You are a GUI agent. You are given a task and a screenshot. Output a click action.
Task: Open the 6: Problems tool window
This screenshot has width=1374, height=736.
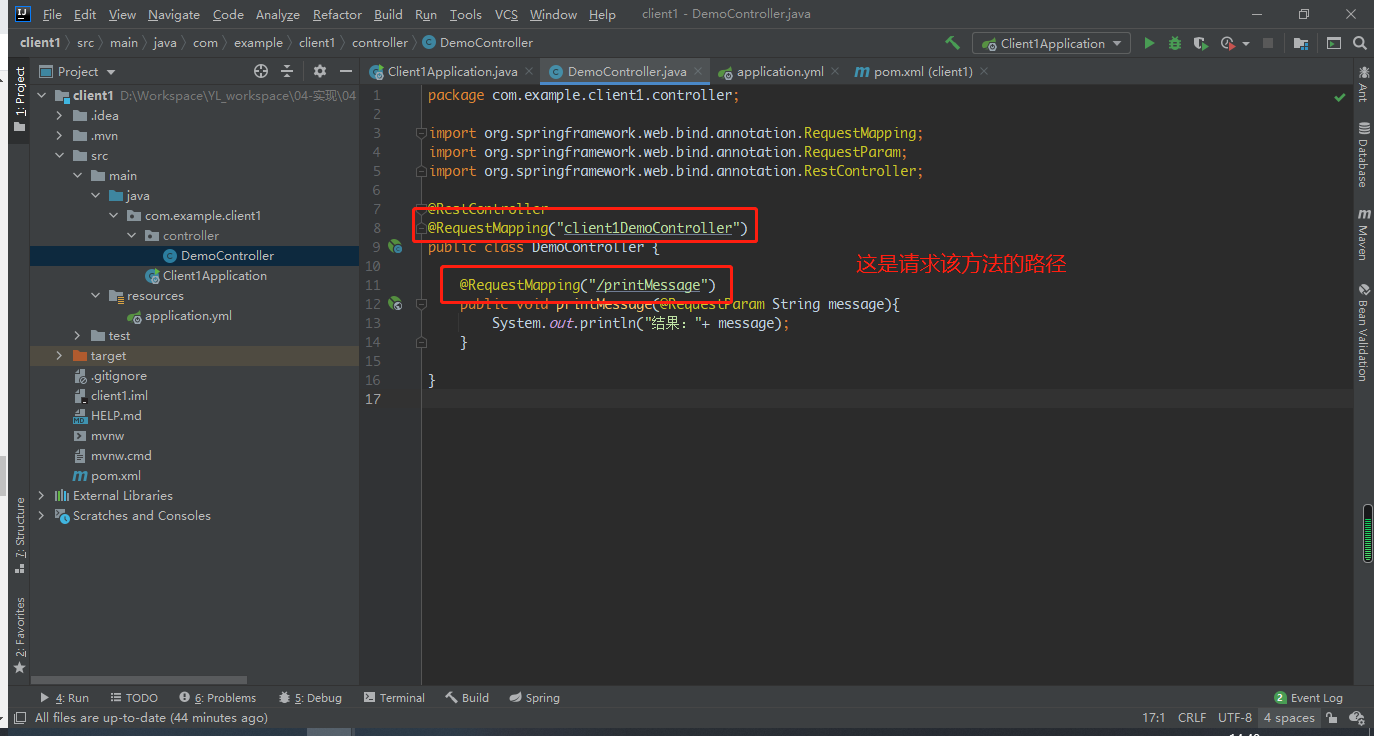point(217,697)
